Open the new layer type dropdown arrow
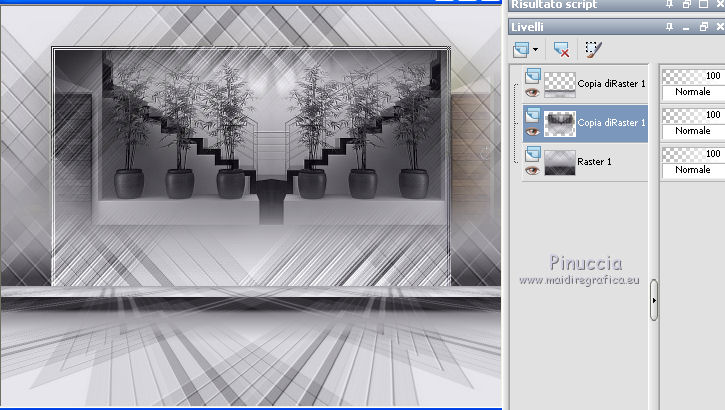The image size is (725, 410). pos(535,49)
